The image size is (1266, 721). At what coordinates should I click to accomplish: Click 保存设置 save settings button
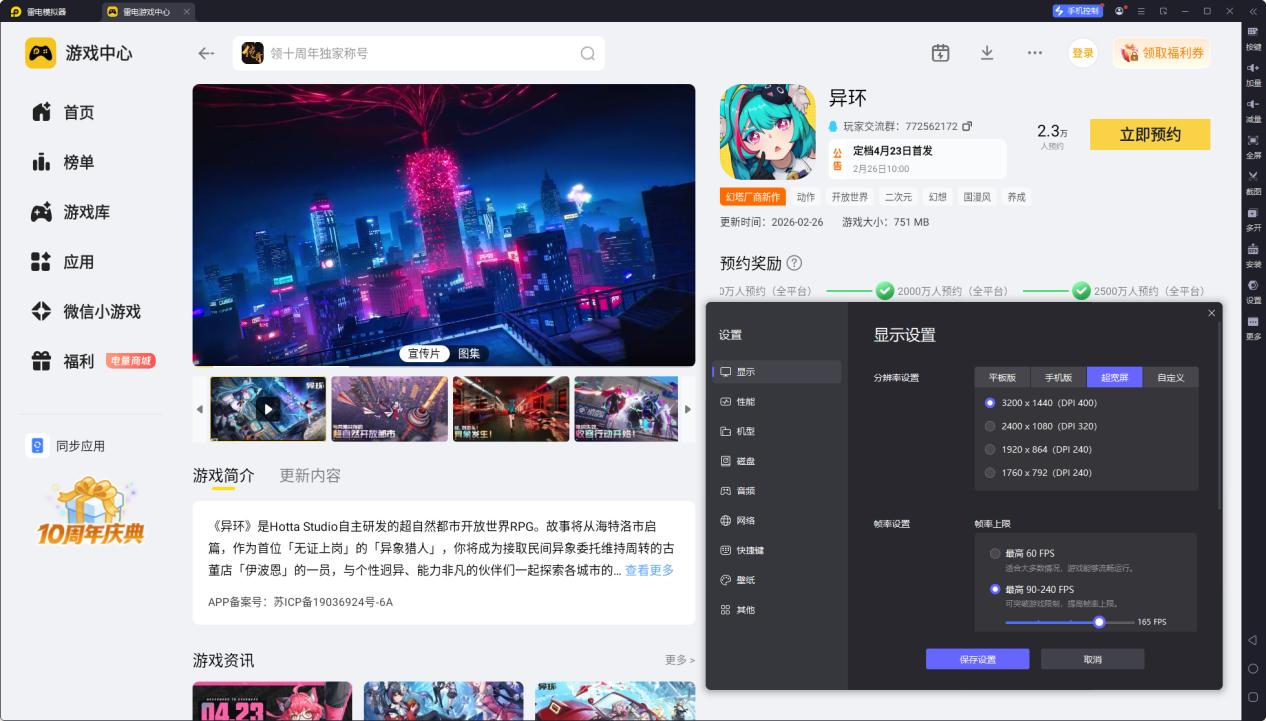977,659
